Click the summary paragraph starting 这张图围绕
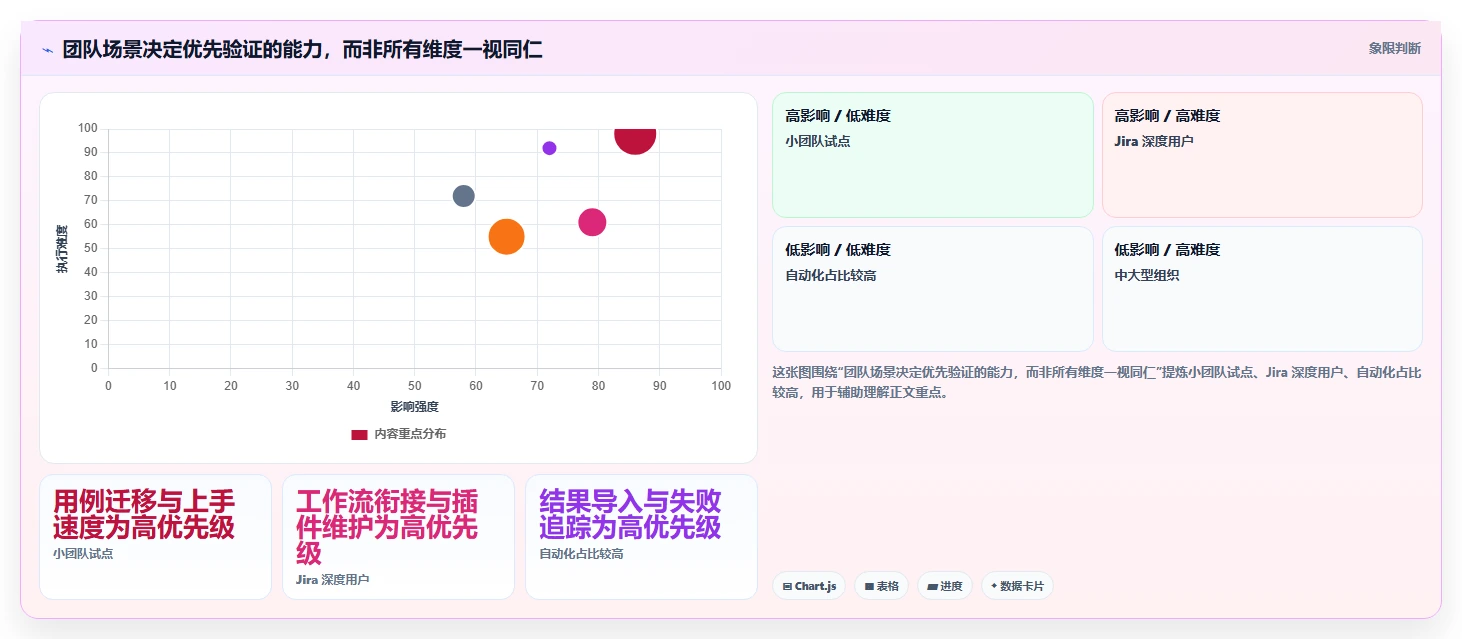The height and width of the screenshot is (639, 1462). (1097, 382)
